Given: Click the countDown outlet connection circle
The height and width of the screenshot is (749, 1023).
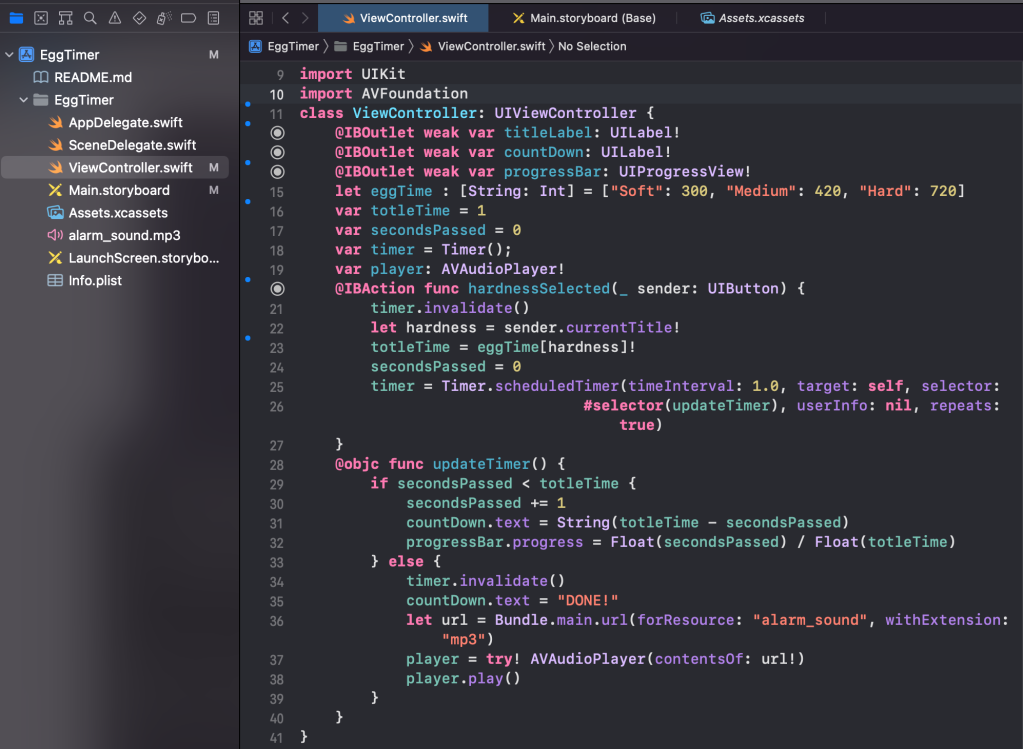Looking at the screenshot, I should click(x=278, y=152).
